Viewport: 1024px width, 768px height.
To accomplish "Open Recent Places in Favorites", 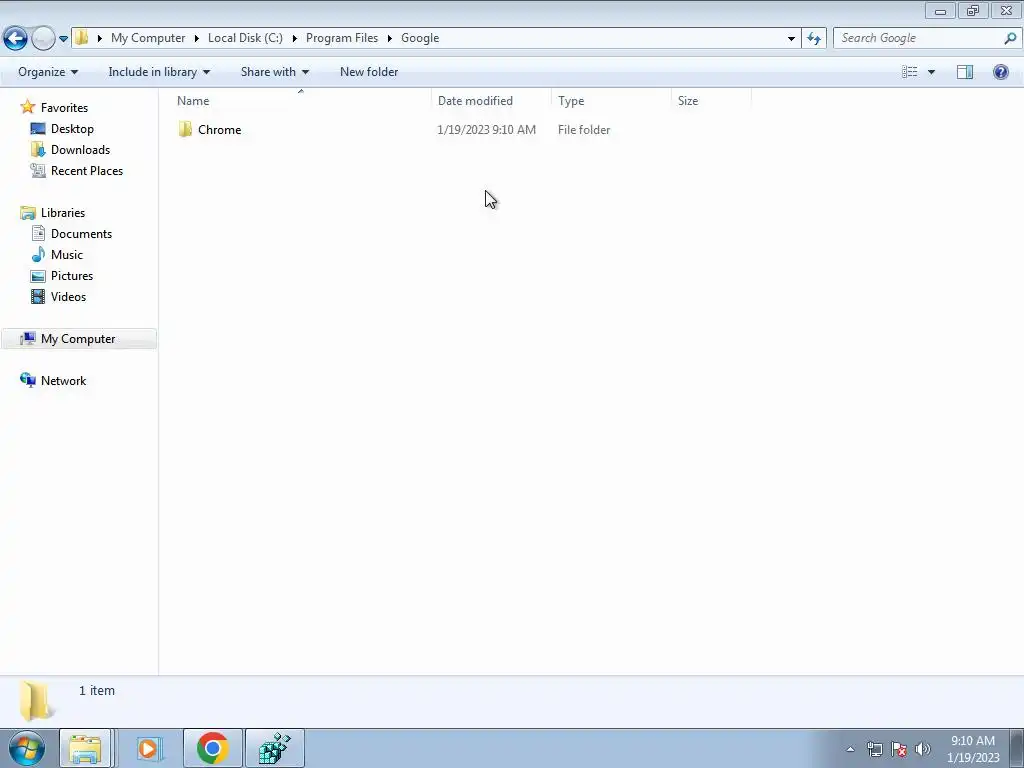I will click(87, 170).
